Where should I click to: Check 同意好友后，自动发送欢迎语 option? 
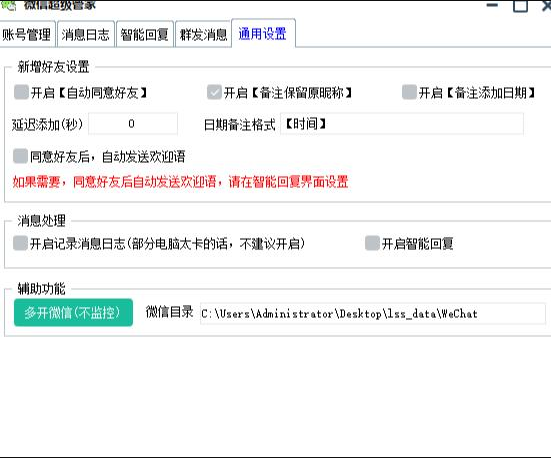(x=20, y=156)
